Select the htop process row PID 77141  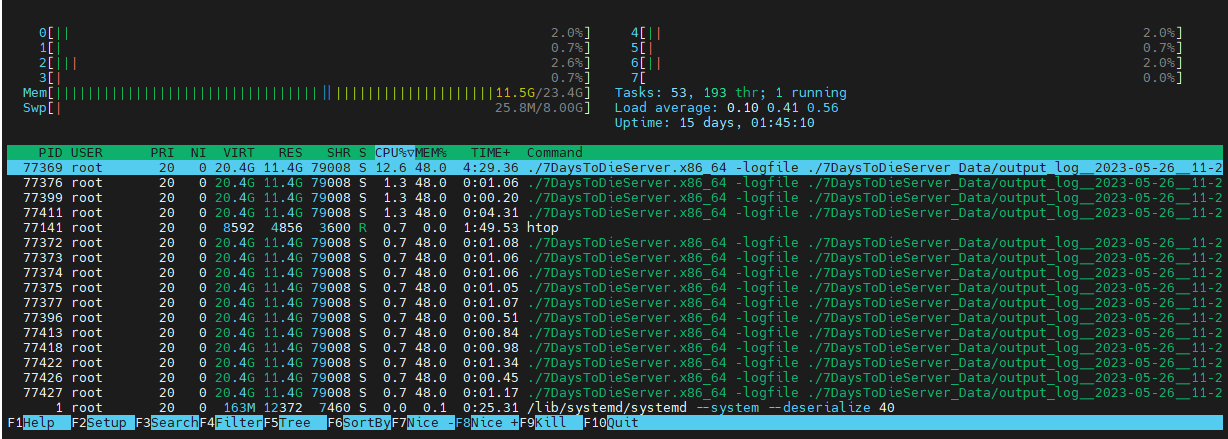point(614,227)
